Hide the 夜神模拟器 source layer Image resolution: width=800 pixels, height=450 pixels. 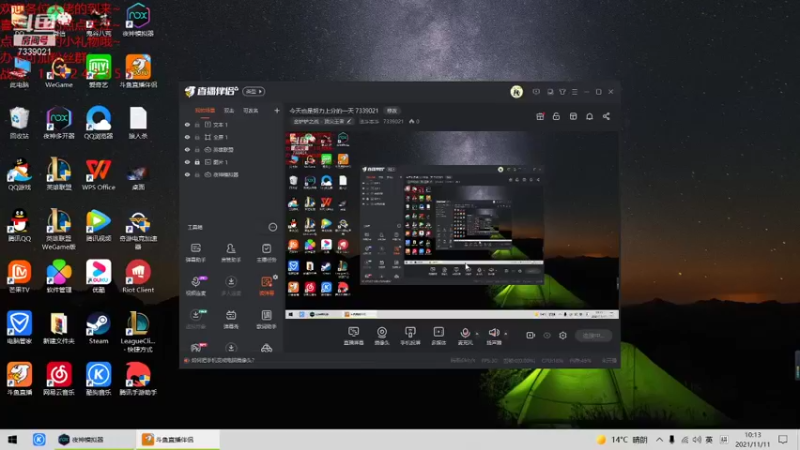(x=187, y=174)
